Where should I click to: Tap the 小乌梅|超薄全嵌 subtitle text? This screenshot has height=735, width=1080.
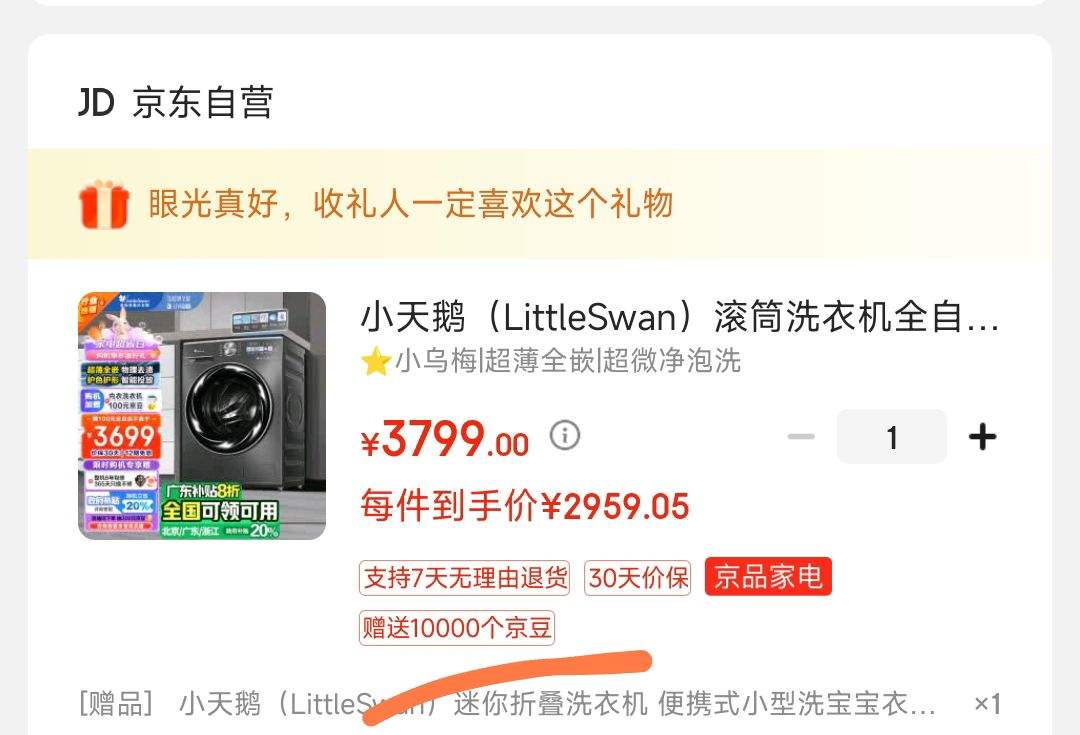pyautogui.click(x=568, y=361)
